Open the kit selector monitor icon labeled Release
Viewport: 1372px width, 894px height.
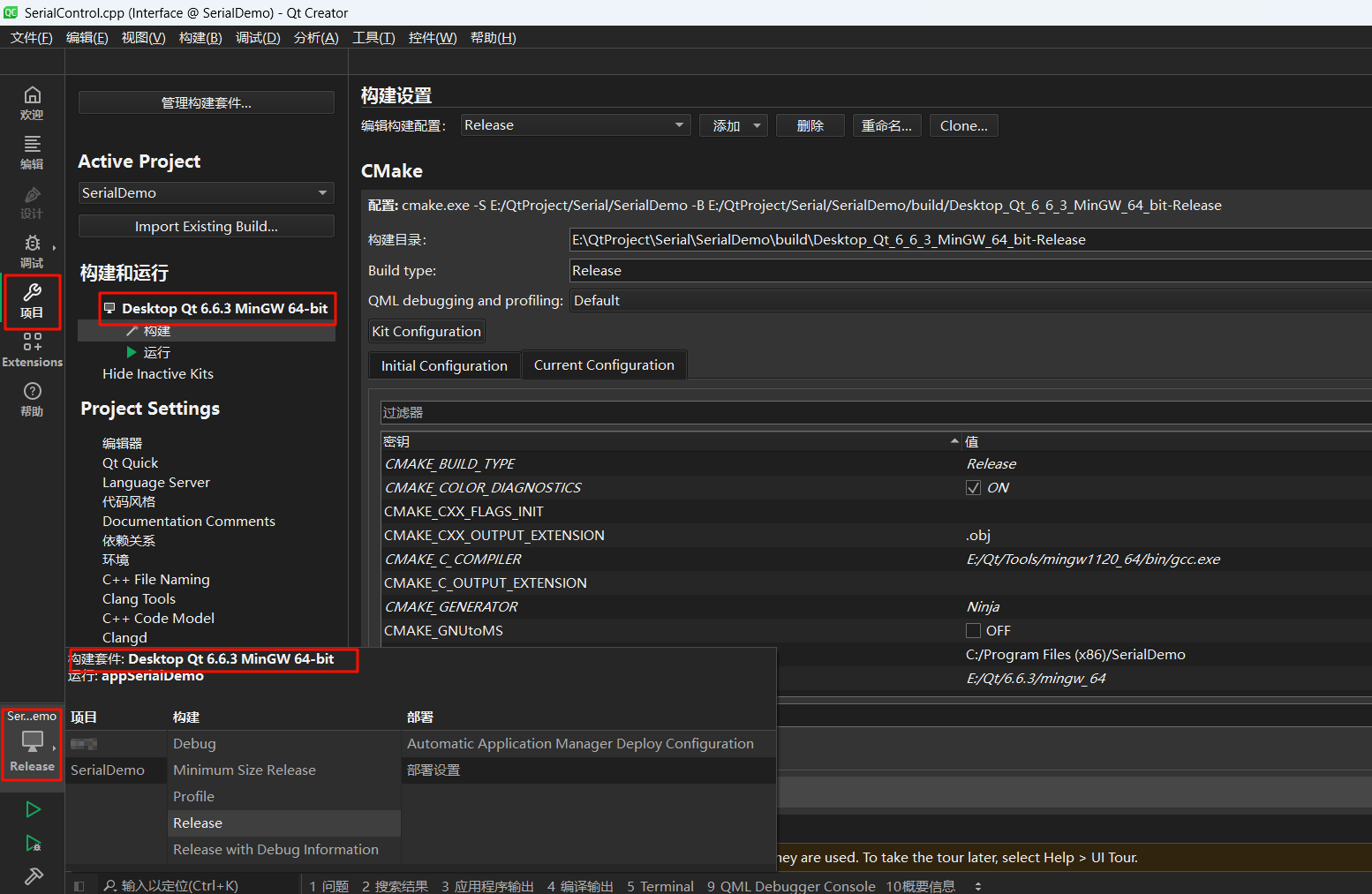[32, 744]
